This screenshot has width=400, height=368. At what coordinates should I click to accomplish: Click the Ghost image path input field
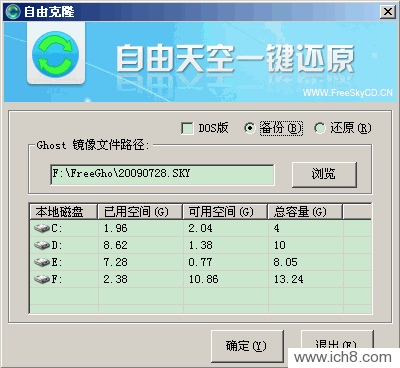162,174
